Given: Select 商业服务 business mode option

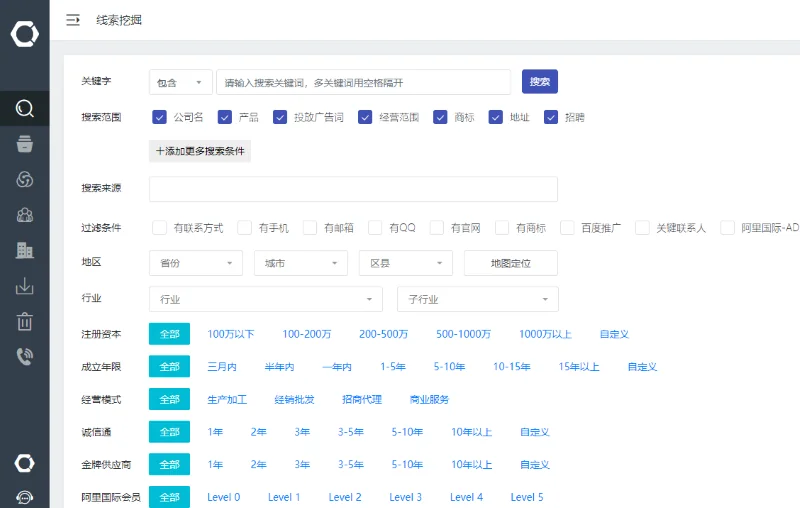Looking at the screenshot, I should point(429,399).
